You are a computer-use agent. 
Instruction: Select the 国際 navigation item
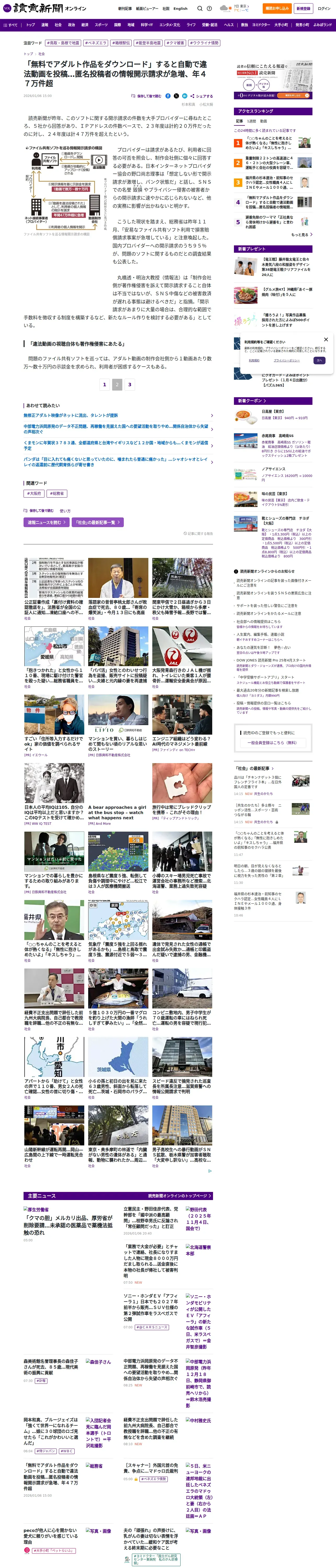(x=118, y=25)
